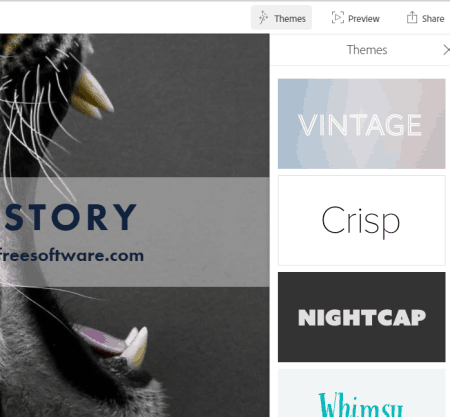The image size is (450, 417).
Task: Click the Crisp theme wordmark
Action: click(360, 221)
